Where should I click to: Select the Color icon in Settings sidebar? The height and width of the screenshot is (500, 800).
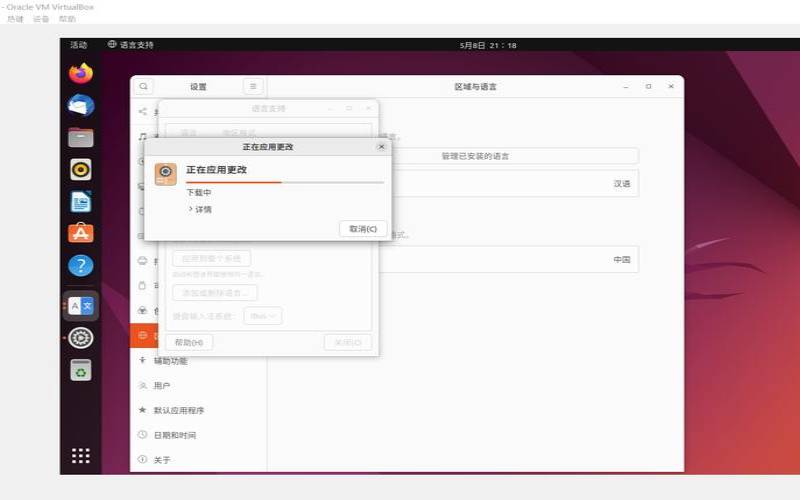[143, 310]
